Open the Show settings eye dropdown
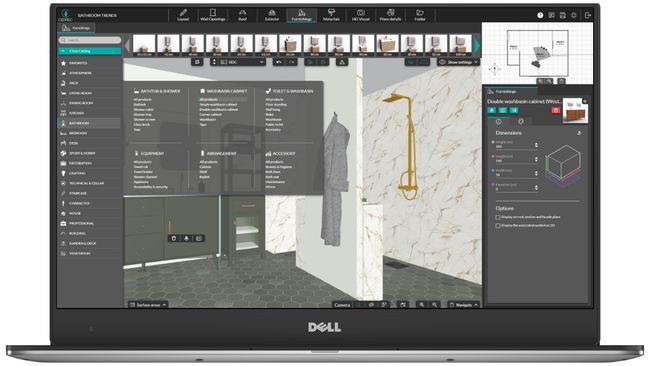The width and height of the screenshot is (650, 366). click(458, 62)
